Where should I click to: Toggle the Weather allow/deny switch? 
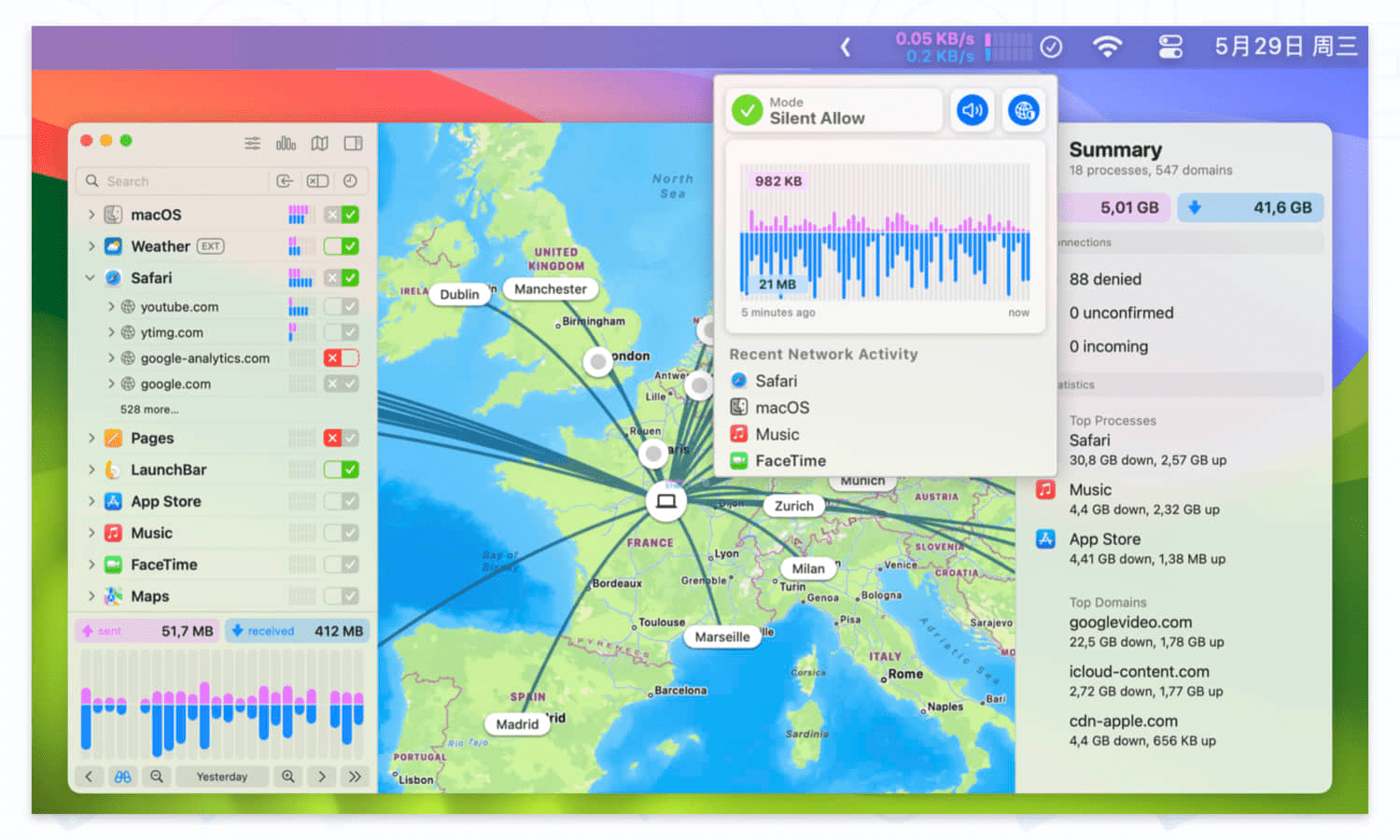[x=341, y=246]
